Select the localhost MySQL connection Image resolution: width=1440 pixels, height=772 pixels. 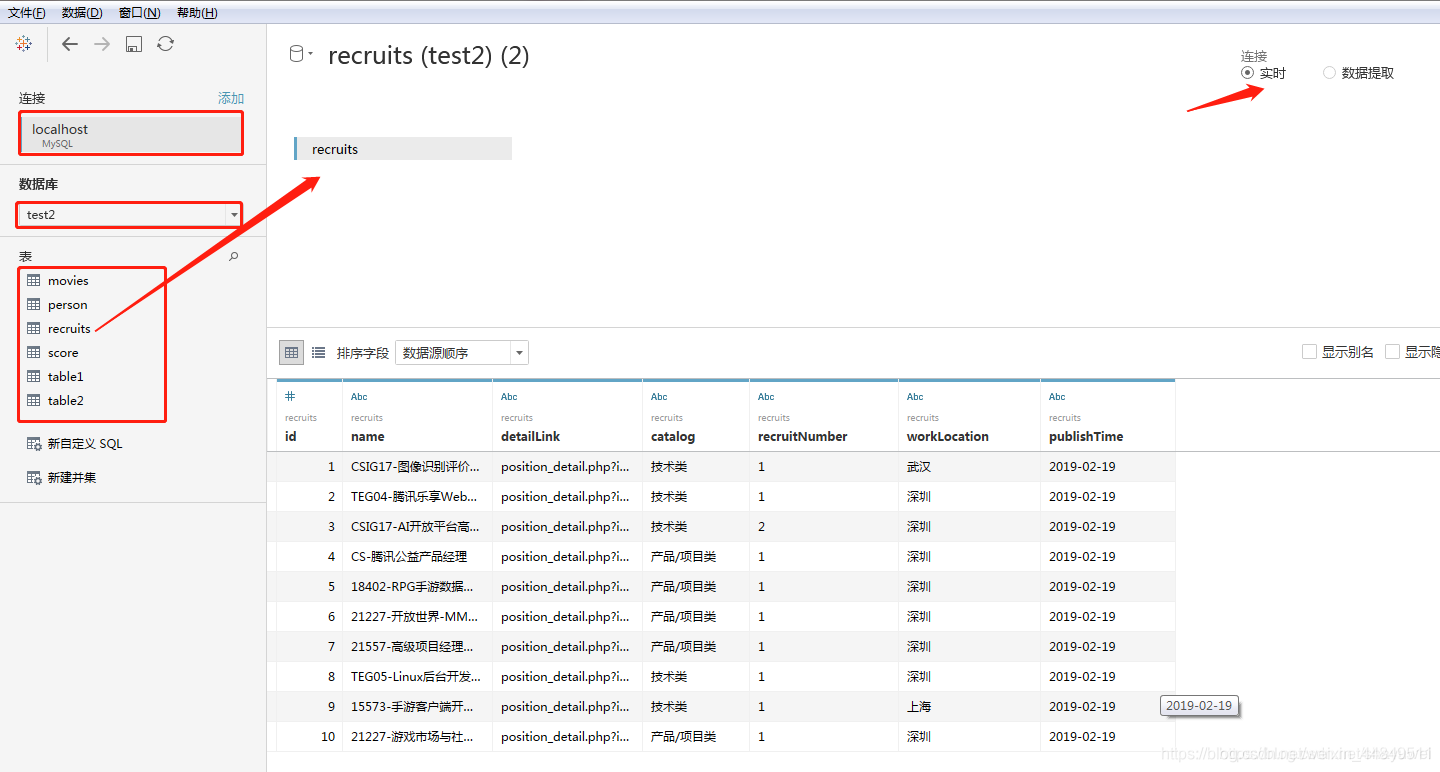[x=131, y=134]
